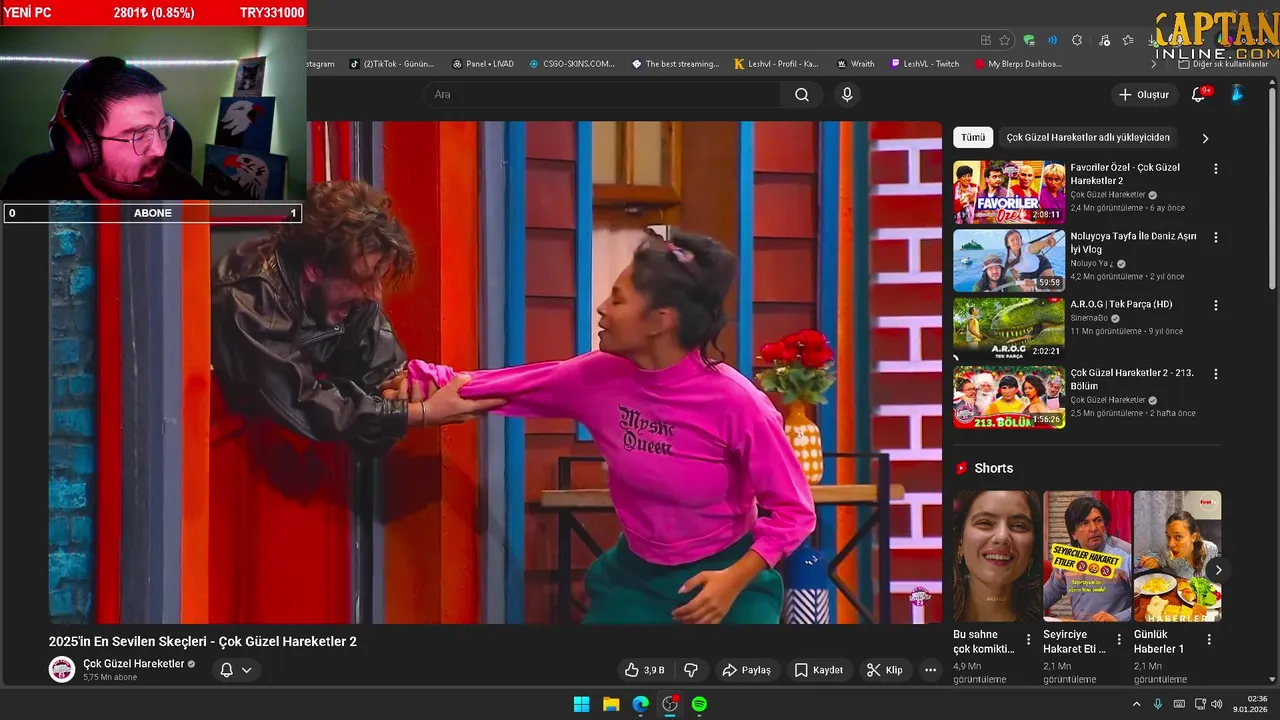Open taskbar clock and date
Viewport: 1280px width, 720px height.
(1251, 704)
